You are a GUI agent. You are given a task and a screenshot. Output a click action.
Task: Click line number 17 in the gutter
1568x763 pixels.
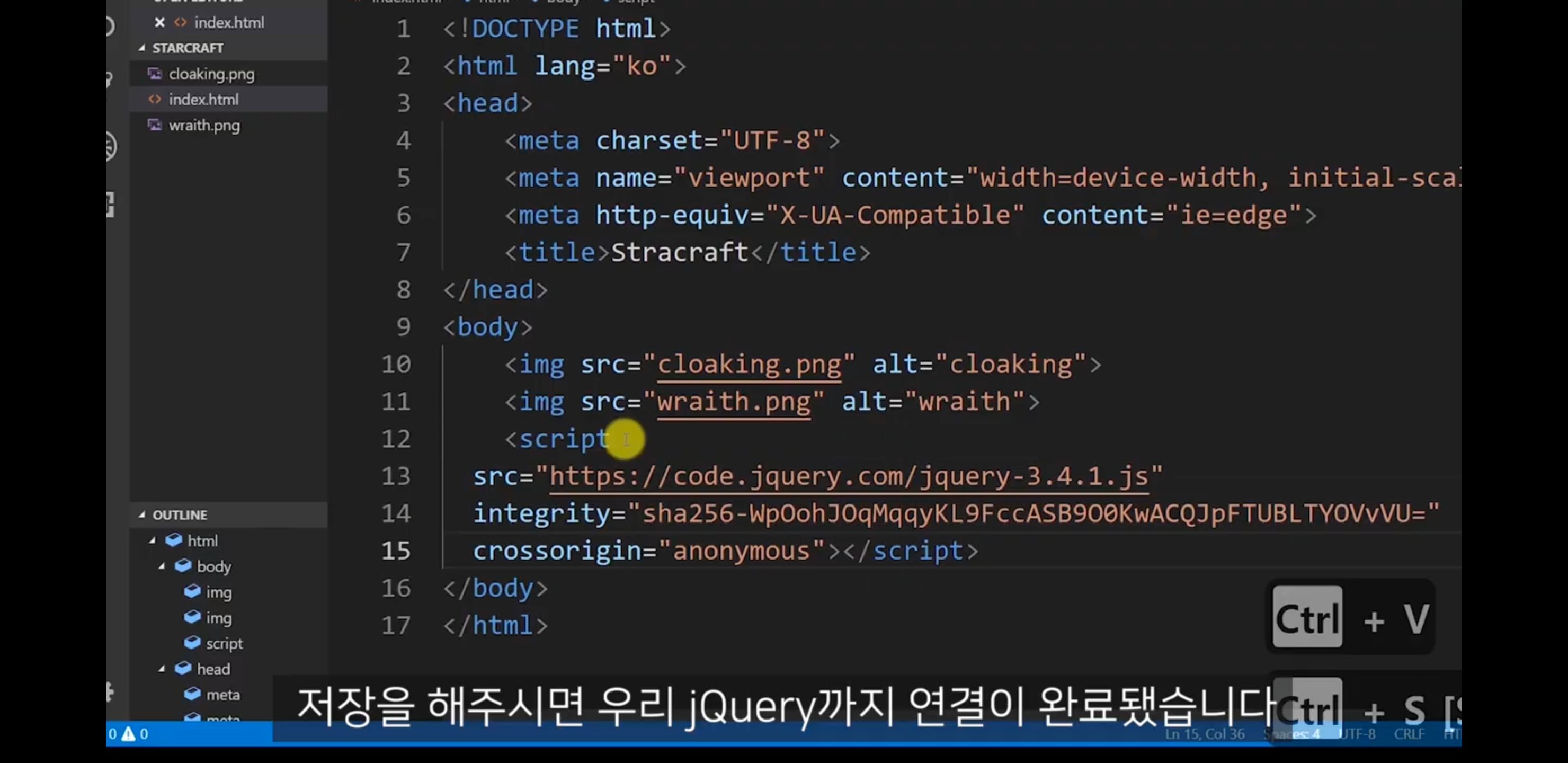(396, 625)
